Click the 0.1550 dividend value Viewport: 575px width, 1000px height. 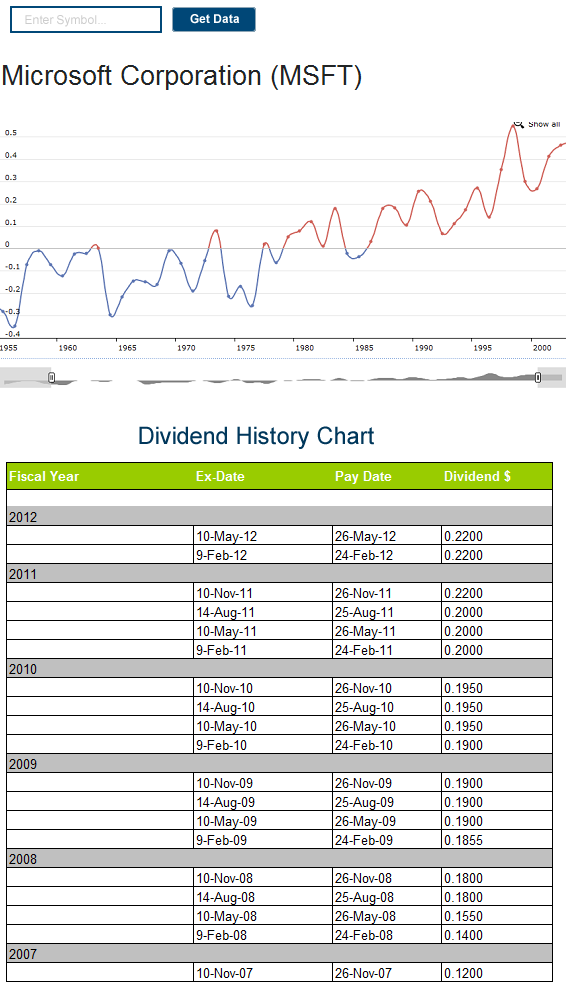[x=463, y=916]
